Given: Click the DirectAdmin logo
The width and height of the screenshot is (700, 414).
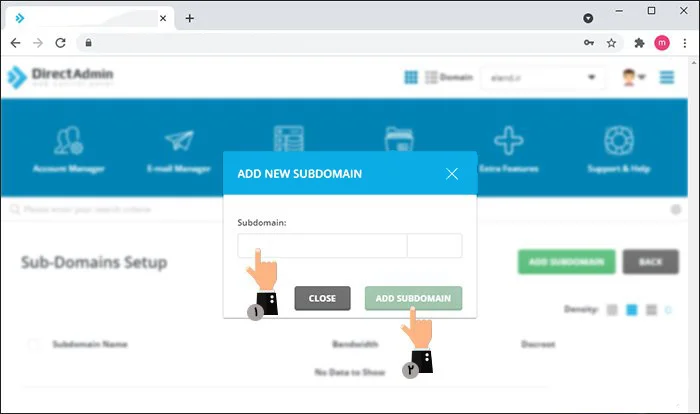Looking at the screenshot, I should point(62,77).
